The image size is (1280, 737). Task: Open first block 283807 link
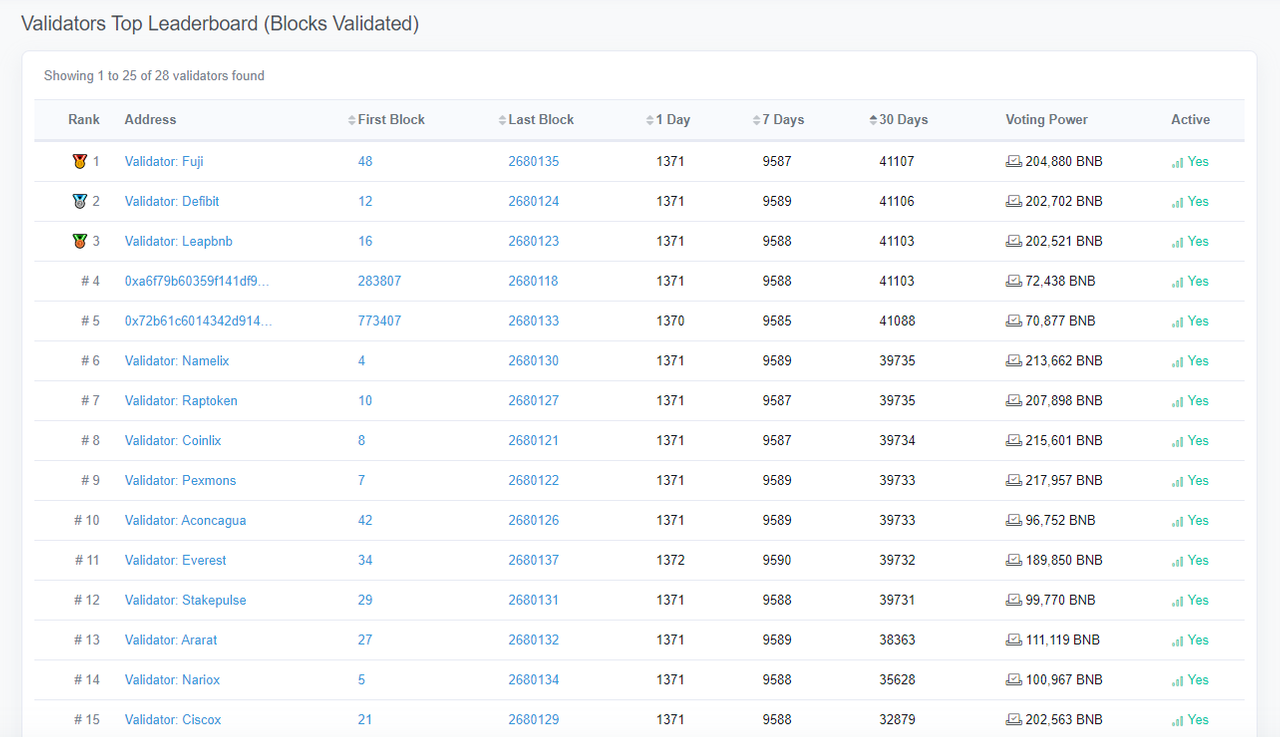point(380,281)
